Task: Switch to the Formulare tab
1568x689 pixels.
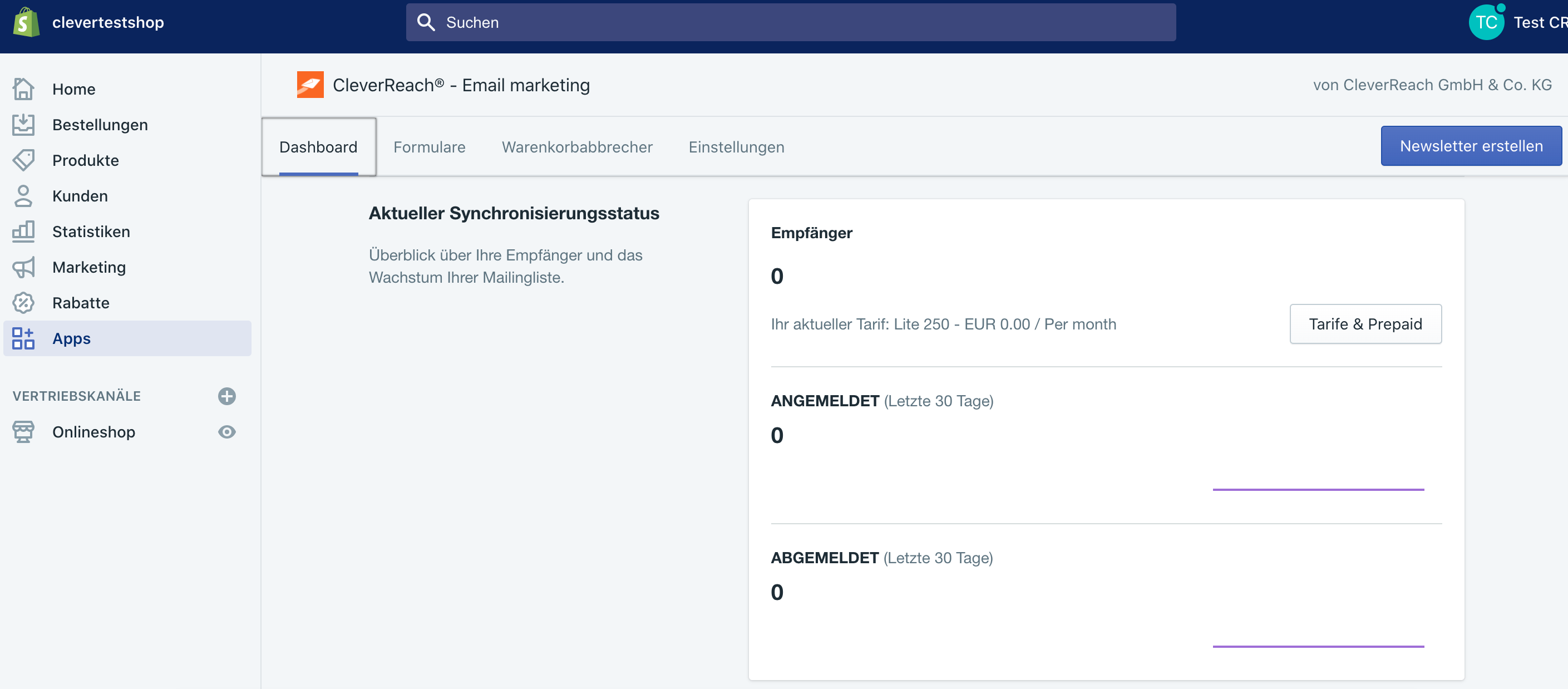Action: pyautogui.click(x=429, y=147)
